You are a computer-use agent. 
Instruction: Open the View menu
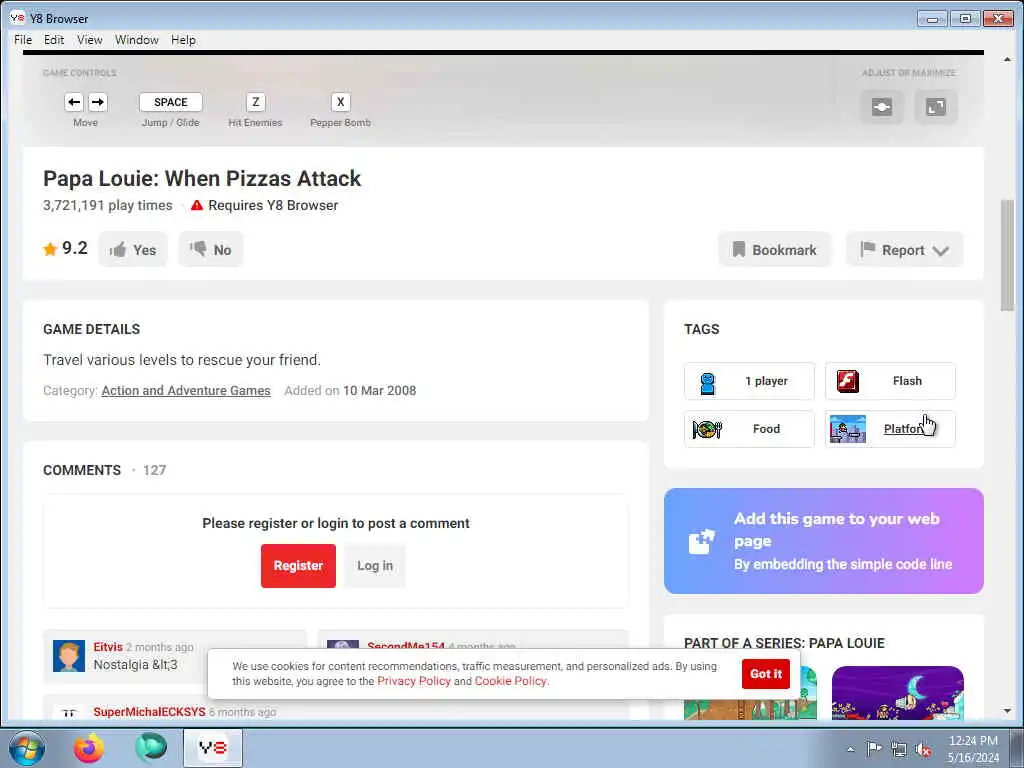tap(89, 40)
